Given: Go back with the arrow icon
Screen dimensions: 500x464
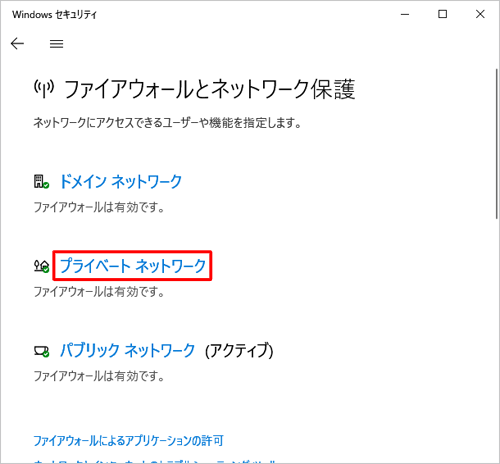Looking at the screenshot, I should point(17,44).
